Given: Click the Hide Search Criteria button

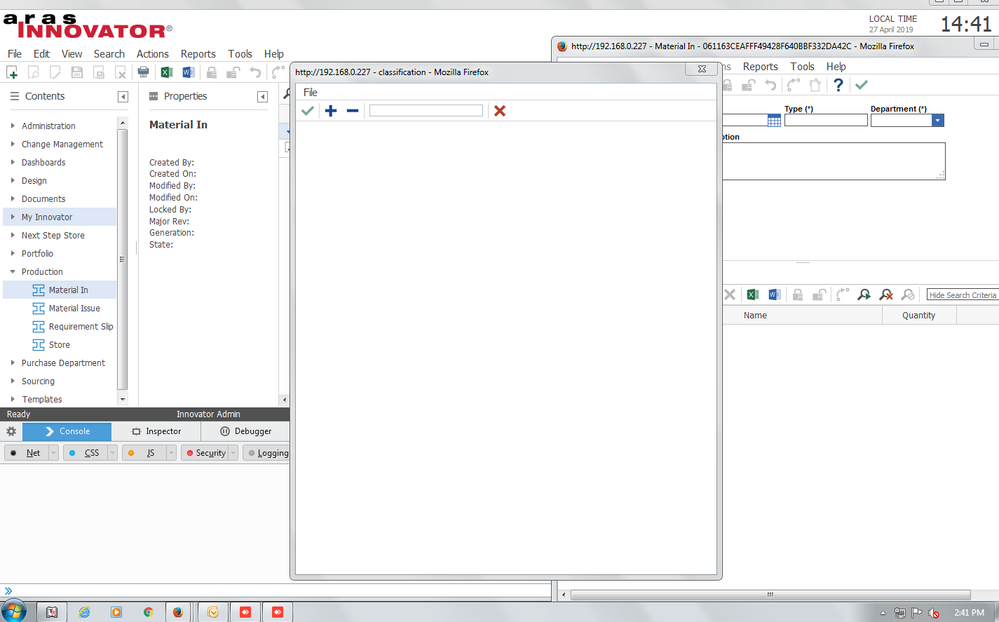Looking at the screenshot, I should [x=962, y=295].
